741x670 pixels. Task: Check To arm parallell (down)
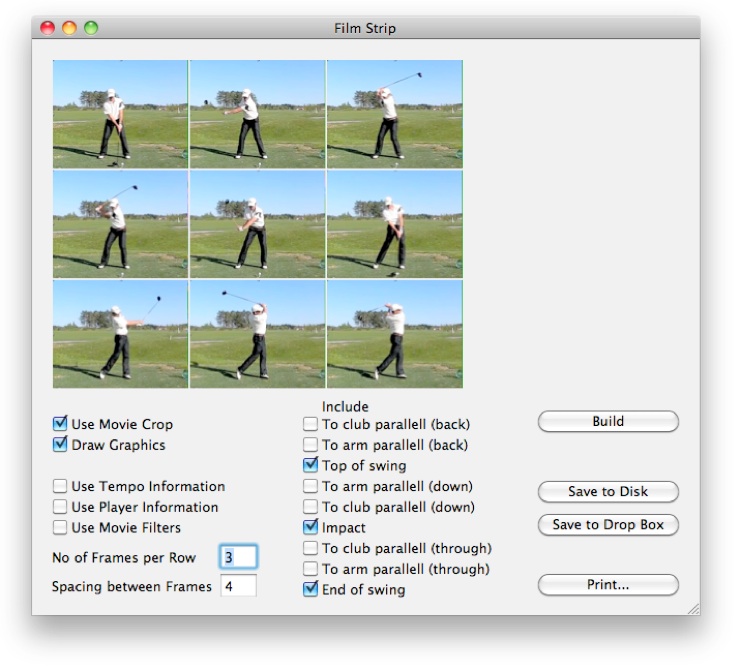pos(310,486)
